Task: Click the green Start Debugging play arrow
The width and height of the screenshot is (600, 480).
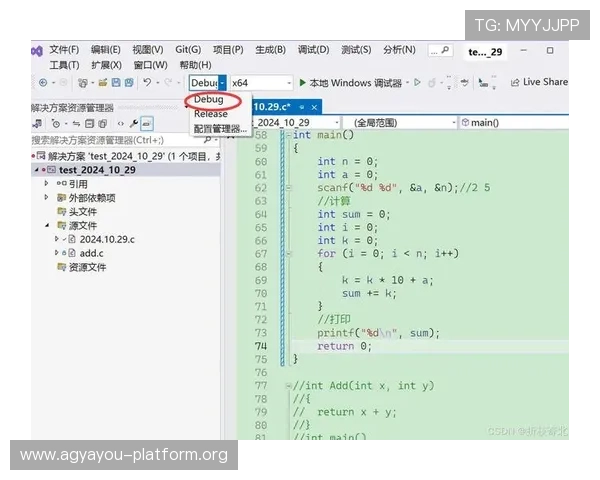Action: point(302,82)
